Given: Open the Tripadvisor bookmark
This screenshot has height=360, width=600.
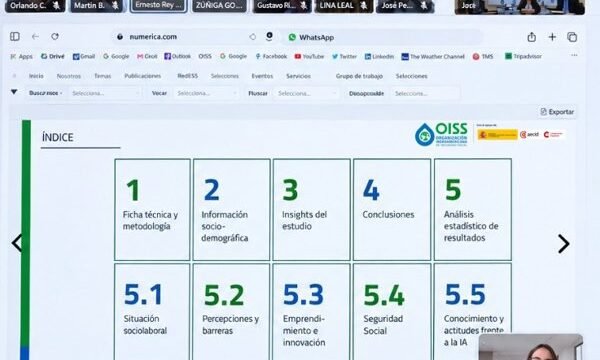Looking at the screenshot, I should (523, 56).
